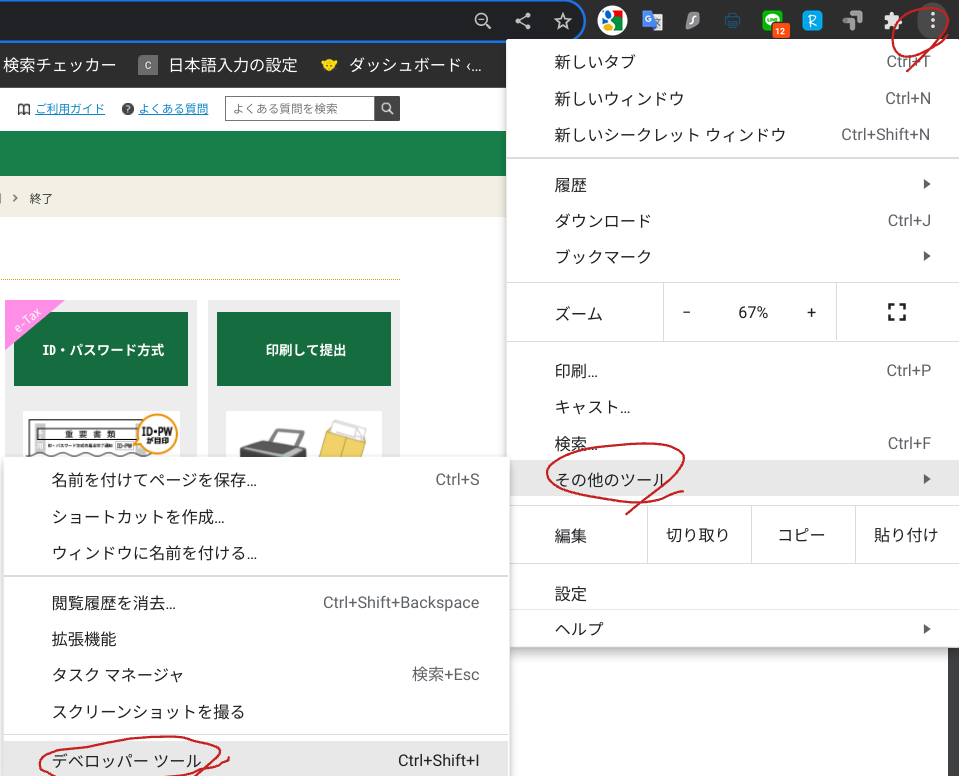This screenshot has width=959, height=776.
Task: Focus the よくある質問を検索 search field
Action: click(x=300, y=108)
